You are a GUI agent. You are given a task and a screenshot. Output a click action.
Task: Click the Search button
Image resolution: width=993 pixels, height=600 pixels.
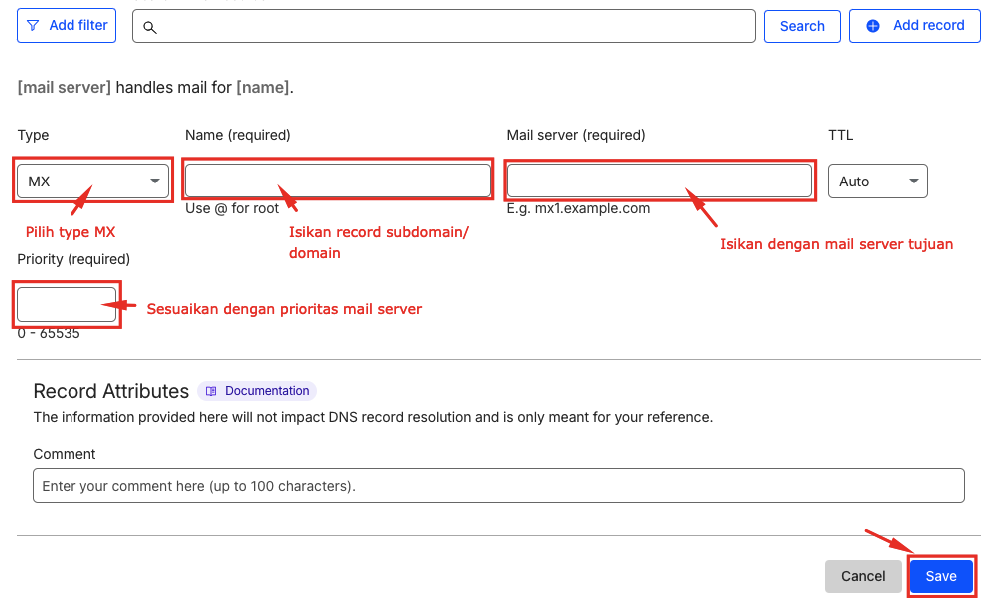802,25
